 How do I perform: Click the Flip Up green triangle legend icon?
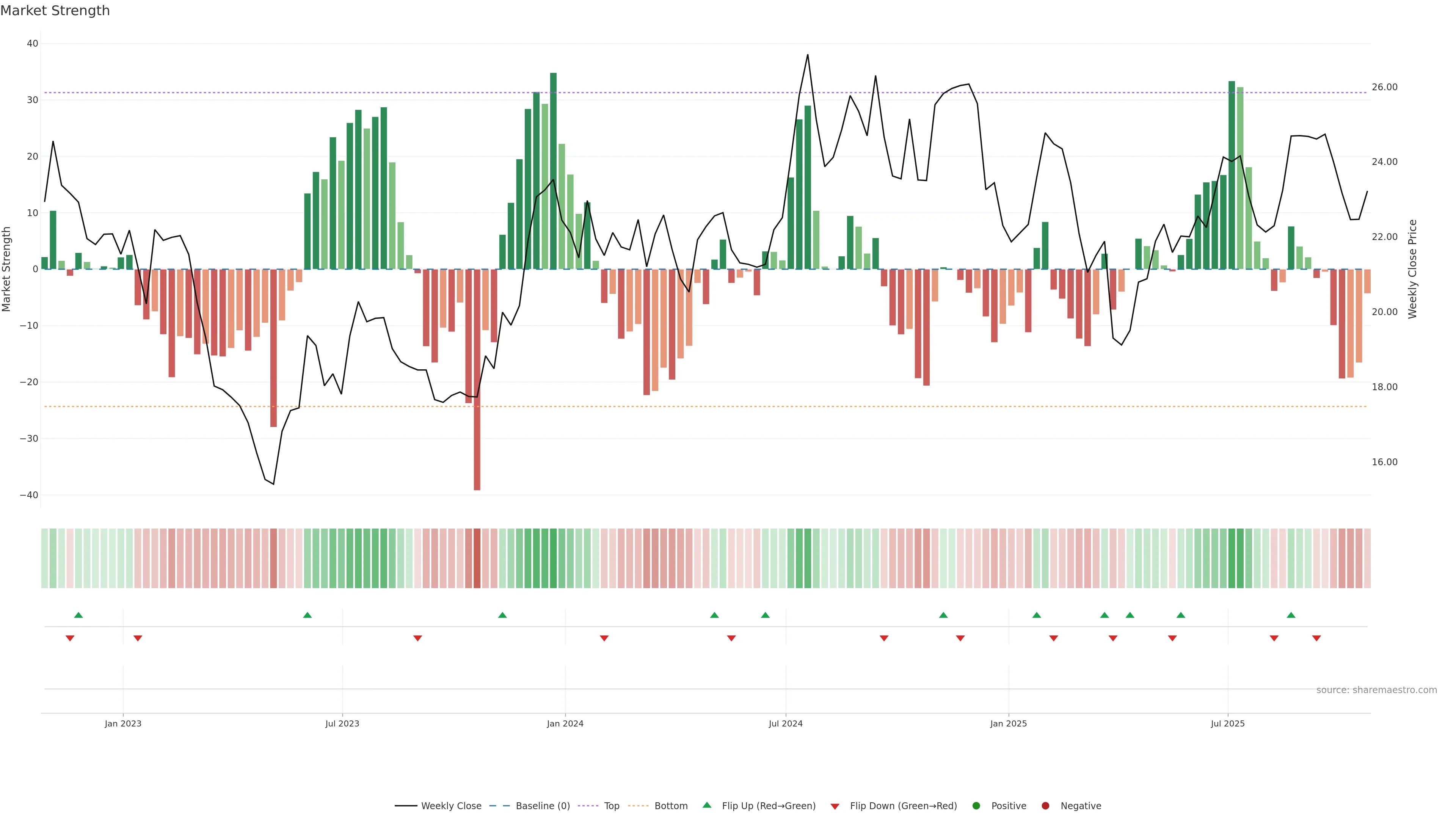click(706, 805)
